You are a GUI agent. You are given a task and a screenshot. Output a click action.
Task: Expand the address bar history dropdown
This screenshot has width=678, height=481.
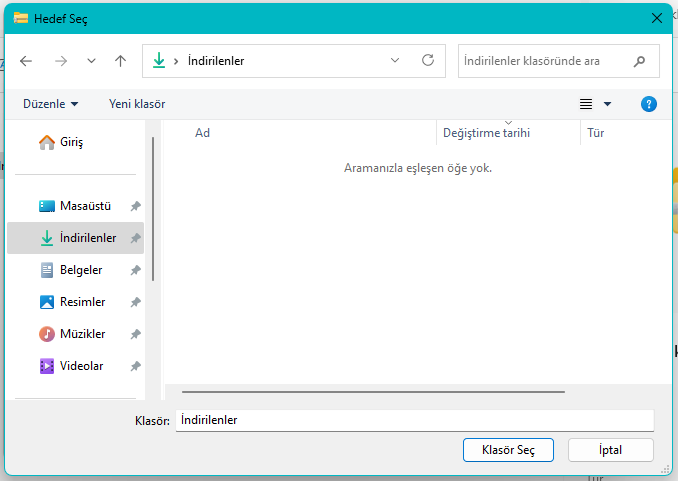[x=395, y=61]
